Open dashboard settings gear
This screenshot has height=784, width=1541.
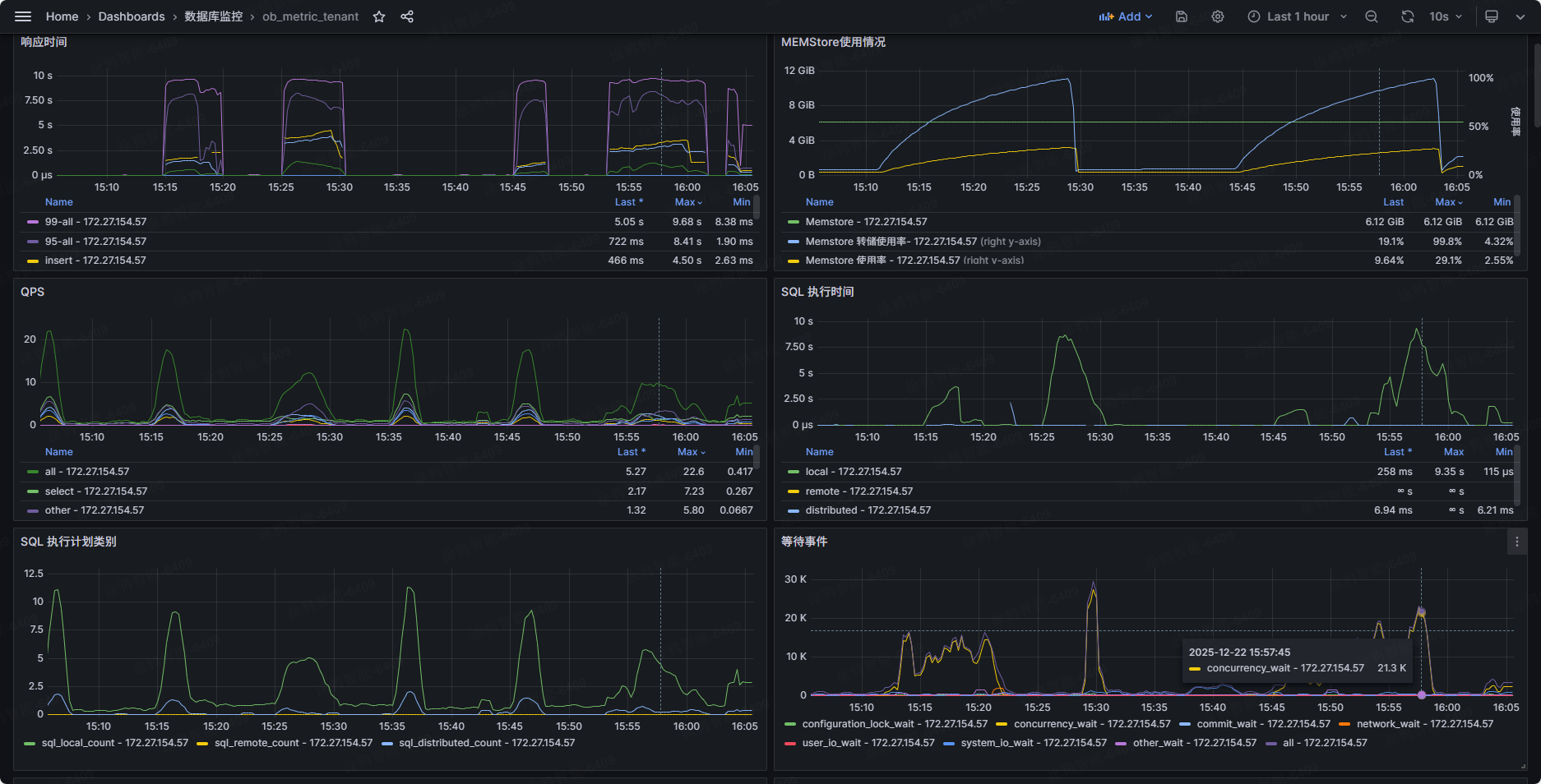[1218, 16]
